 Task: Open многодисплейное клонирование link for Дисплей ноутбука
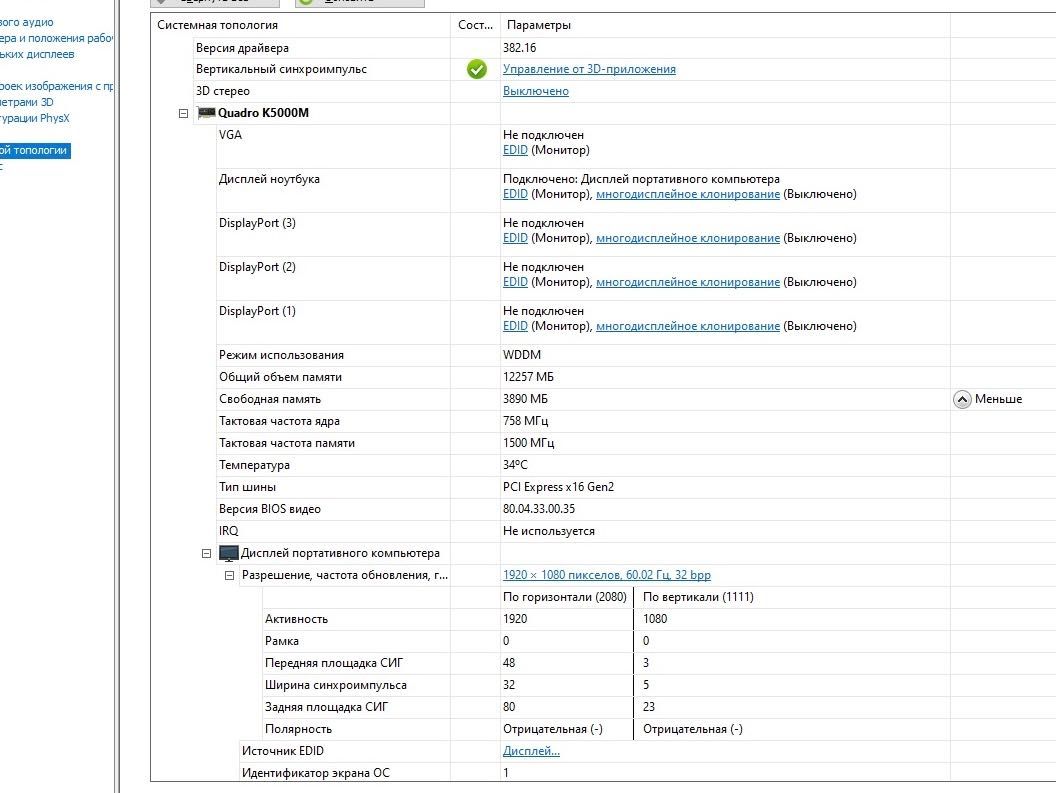688,194
